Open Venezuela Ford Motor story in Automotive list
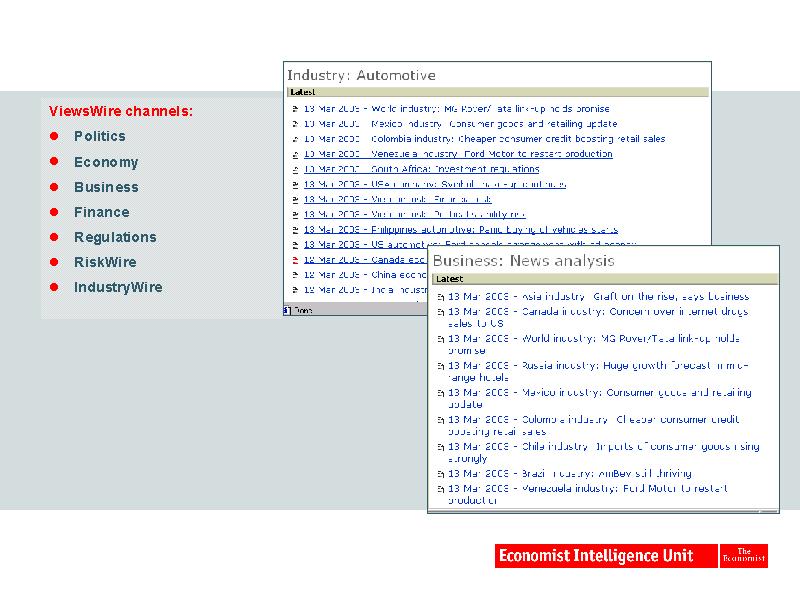This screenshot has width=800, height=600. pos(458,154)
